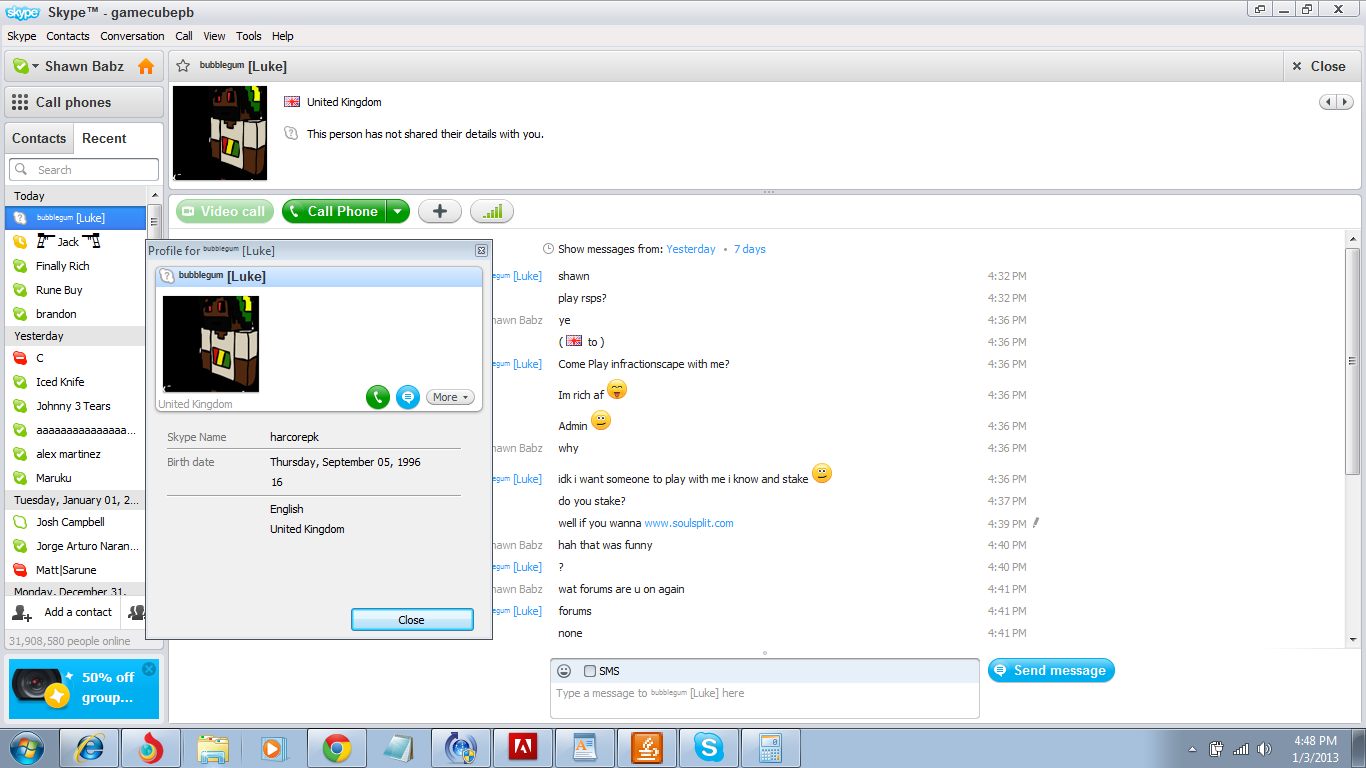Select contact Rune Buy
This screenshot has width=1366, height=768.
(76, 290)
